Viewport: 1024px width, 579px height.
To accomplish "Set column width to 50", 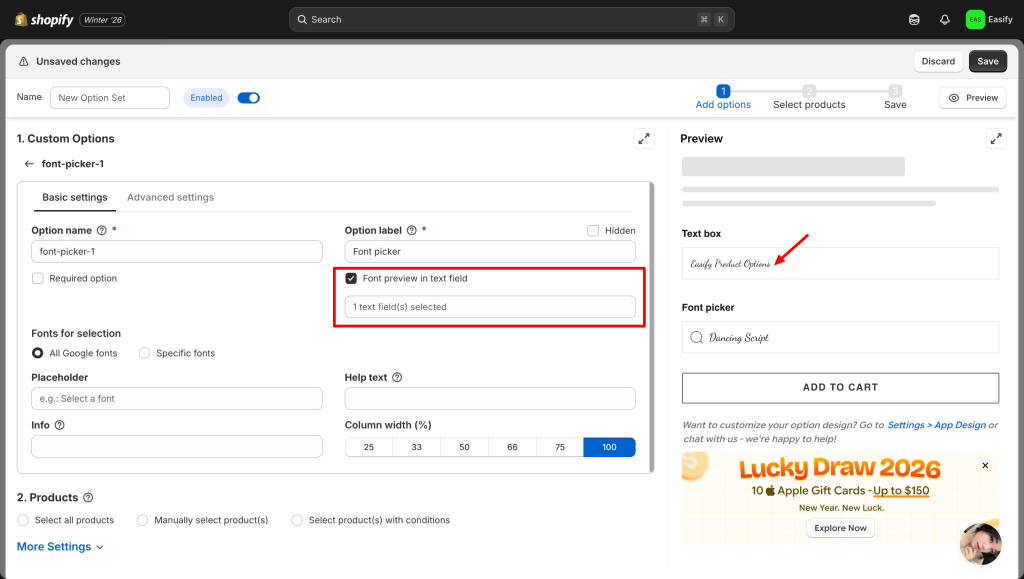I will [464, 447].
